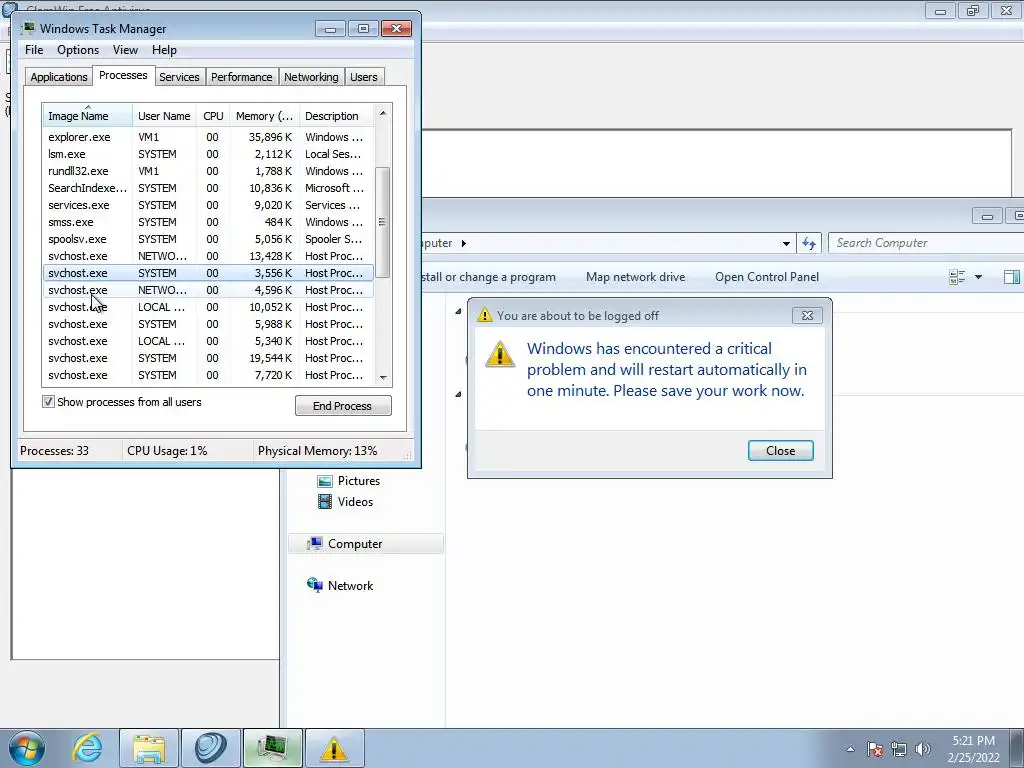1024x768 pixels.
Task: Select the lsm.exe process row
Action: click(x=208, y=154)
